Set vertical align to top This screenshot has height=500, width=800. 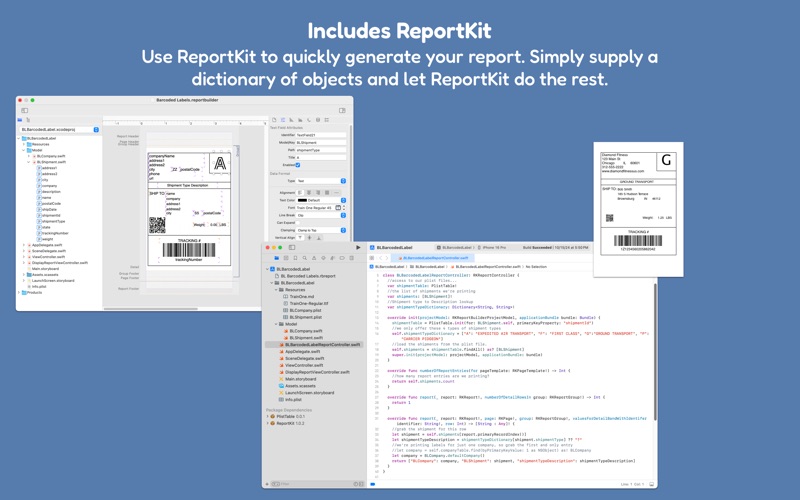click(x=300, y=238)
